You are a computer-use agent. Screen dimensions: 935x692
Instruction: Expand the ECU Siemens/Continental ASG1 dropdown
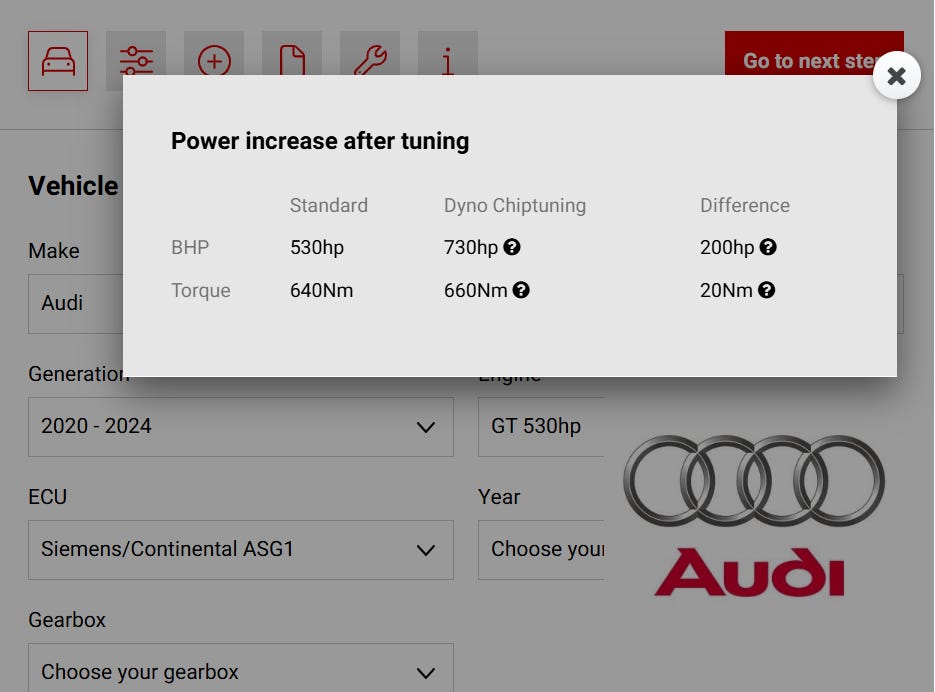[240, 550]
